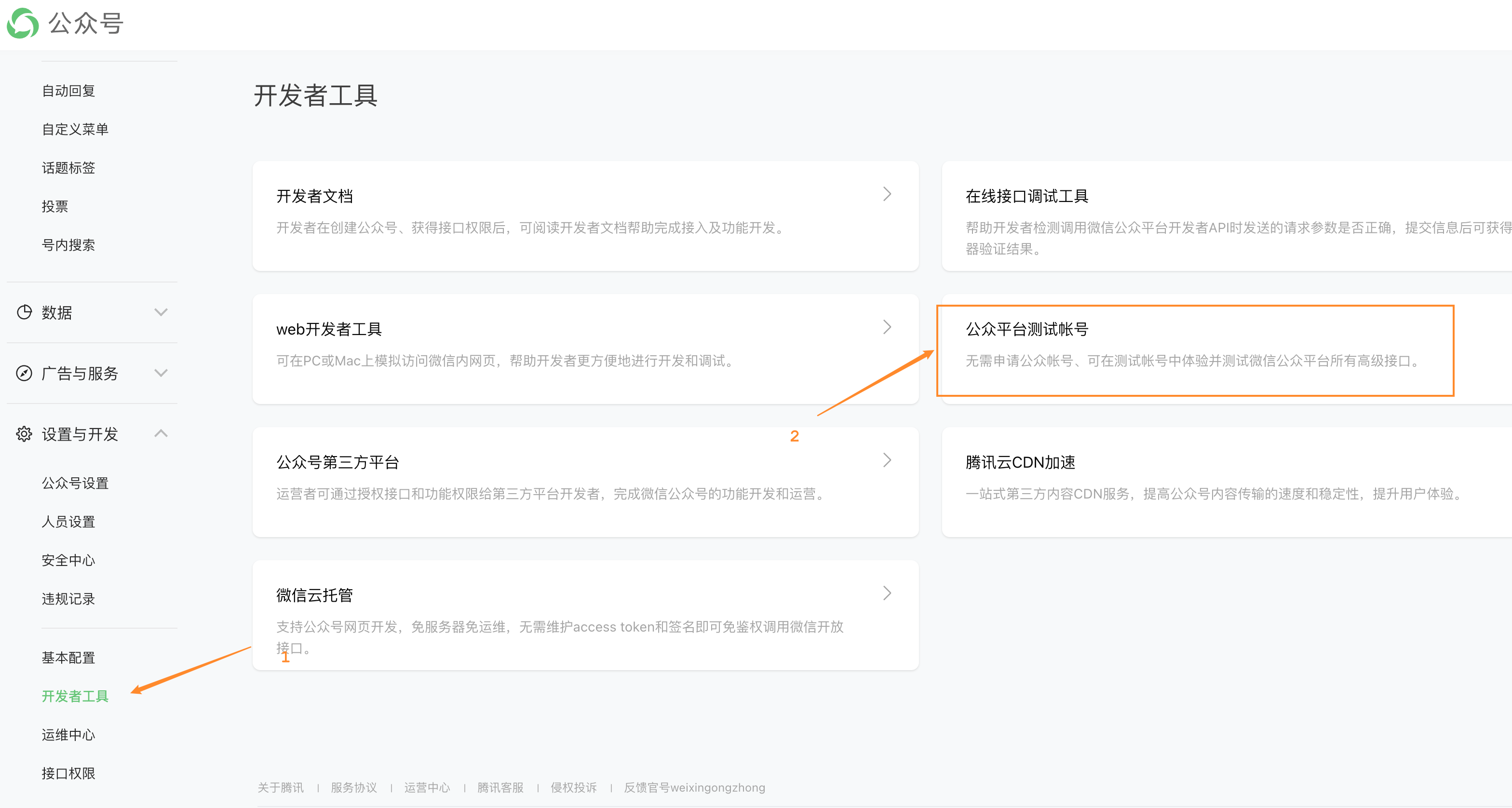Click arrow icon on 开发者文档 card
Viewport: 1512px width, 808px height.
(887, 194)
